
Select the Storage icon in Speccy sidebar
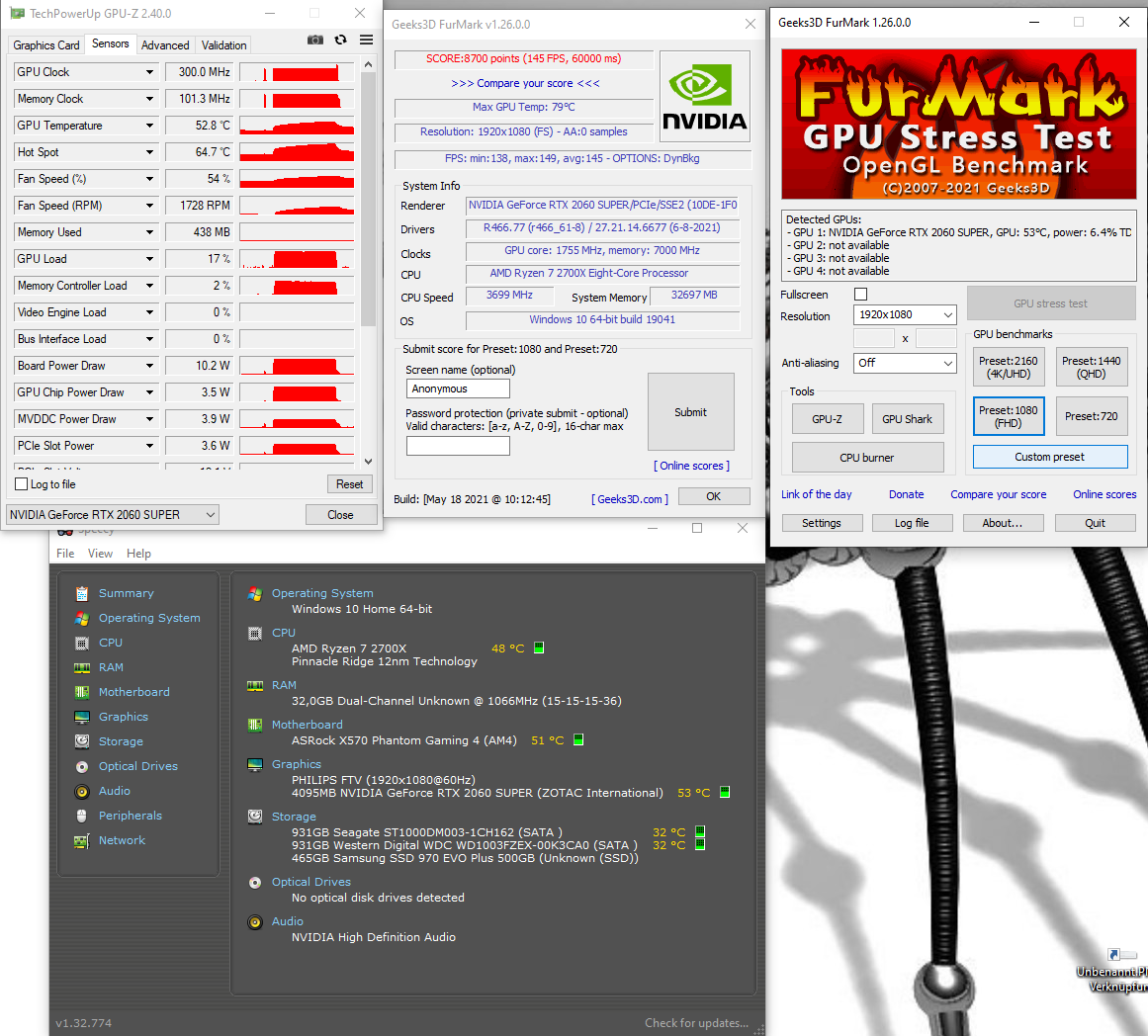tap(81, 741)
